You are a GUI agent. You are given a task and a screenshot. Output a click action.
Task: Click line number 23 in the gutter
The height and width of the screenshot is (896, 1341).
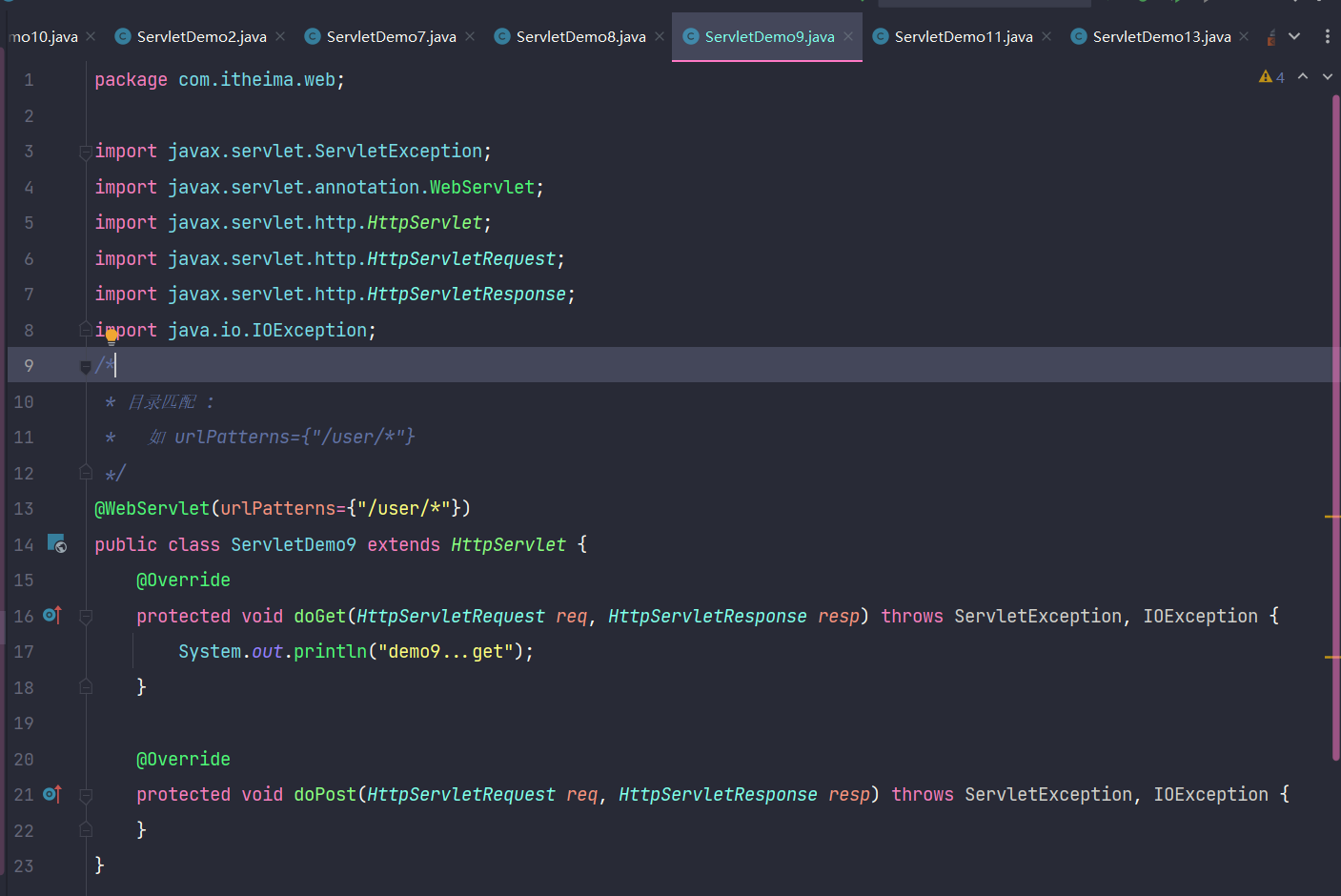point(24,866)
